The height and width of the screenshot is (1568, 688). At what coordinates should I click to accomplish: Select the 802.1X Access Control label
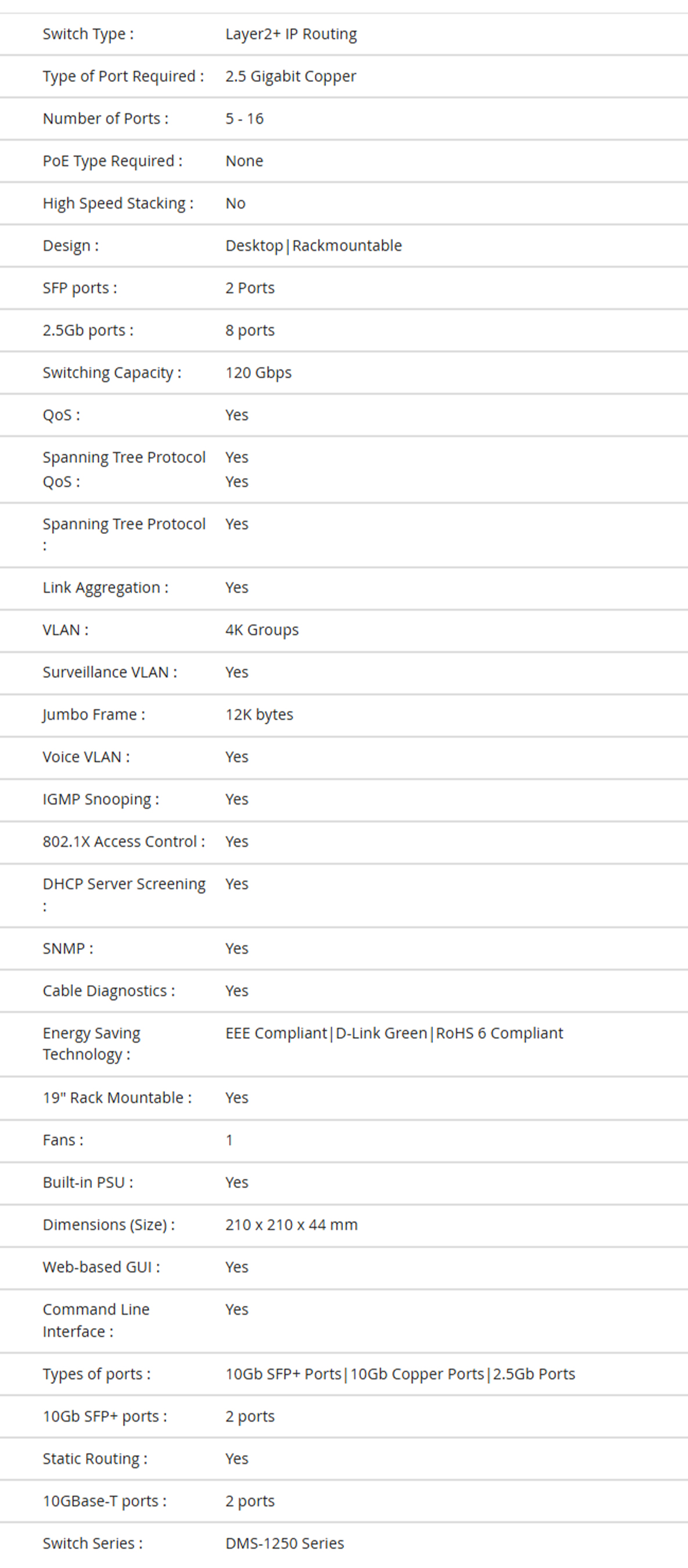(x=124, y=841)
